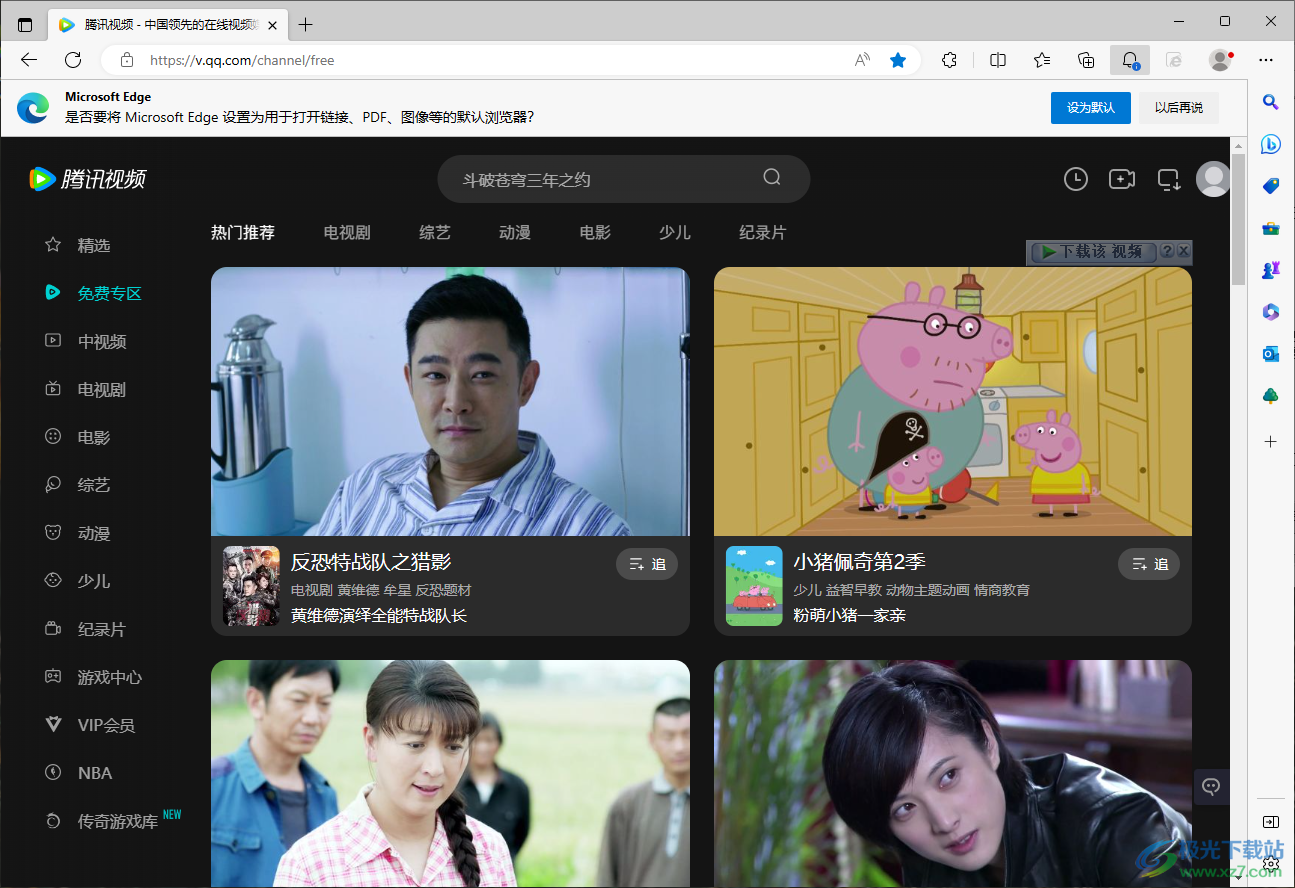Open the browser Extensions puzzle icon
This screenshot has width=1295, height=888.
(950, 60)
